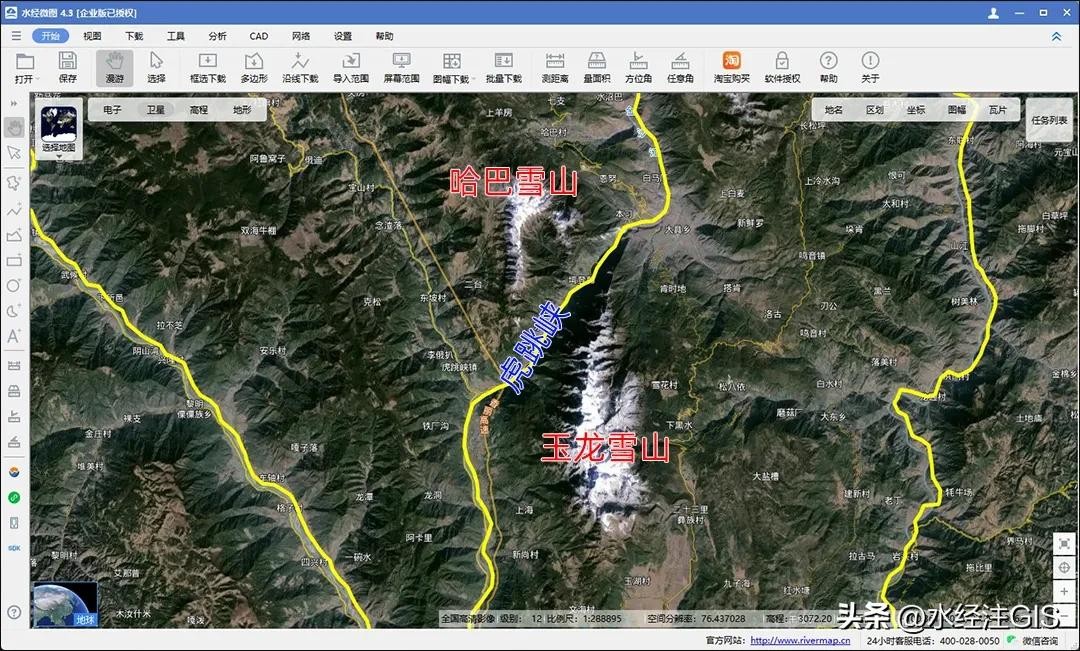
Task: Open the 图幅下载 dropdown arrow
Action: click(x=467, y=80)
